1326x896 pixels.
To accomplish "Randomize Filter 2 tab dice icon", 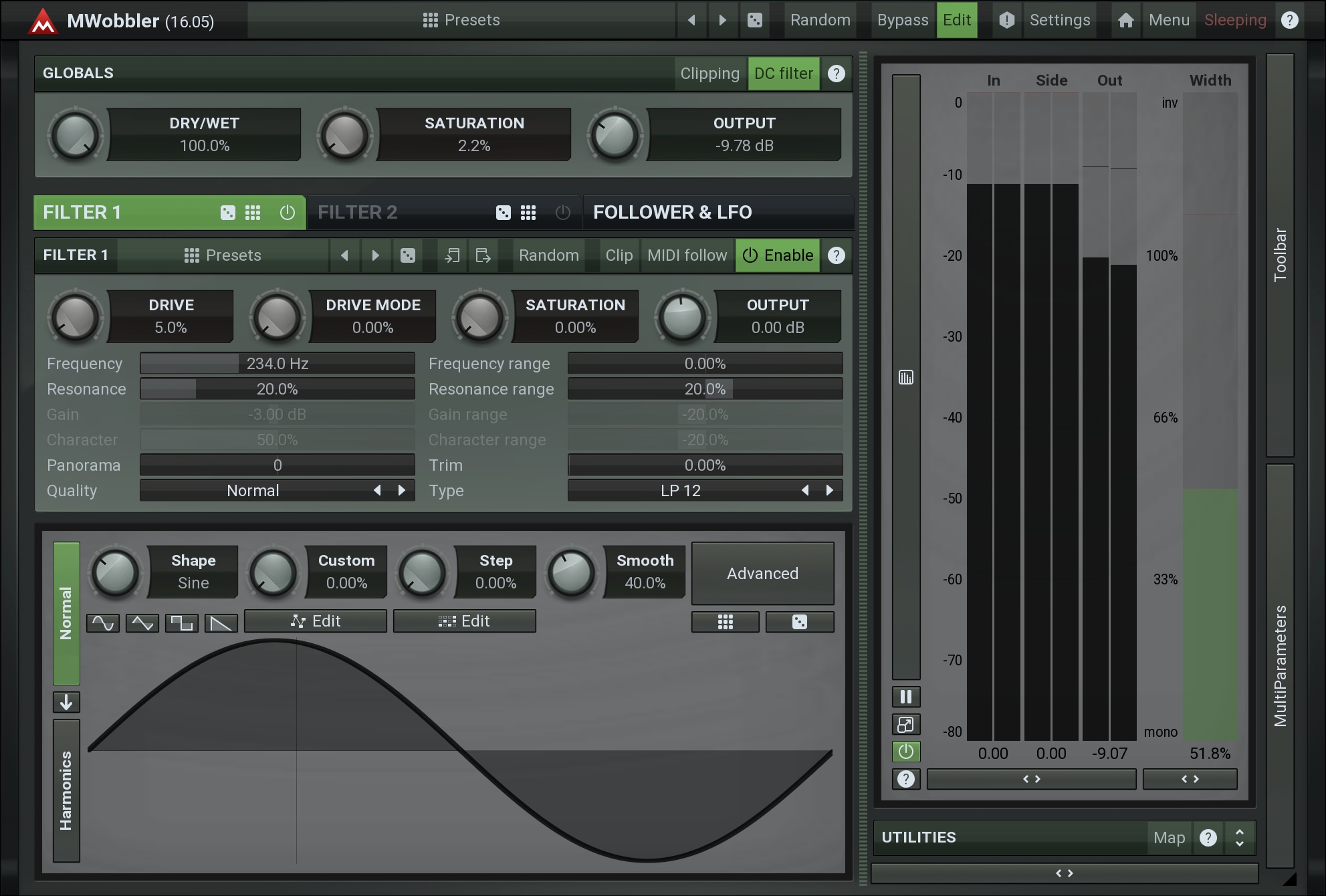I will click(504, 213).
